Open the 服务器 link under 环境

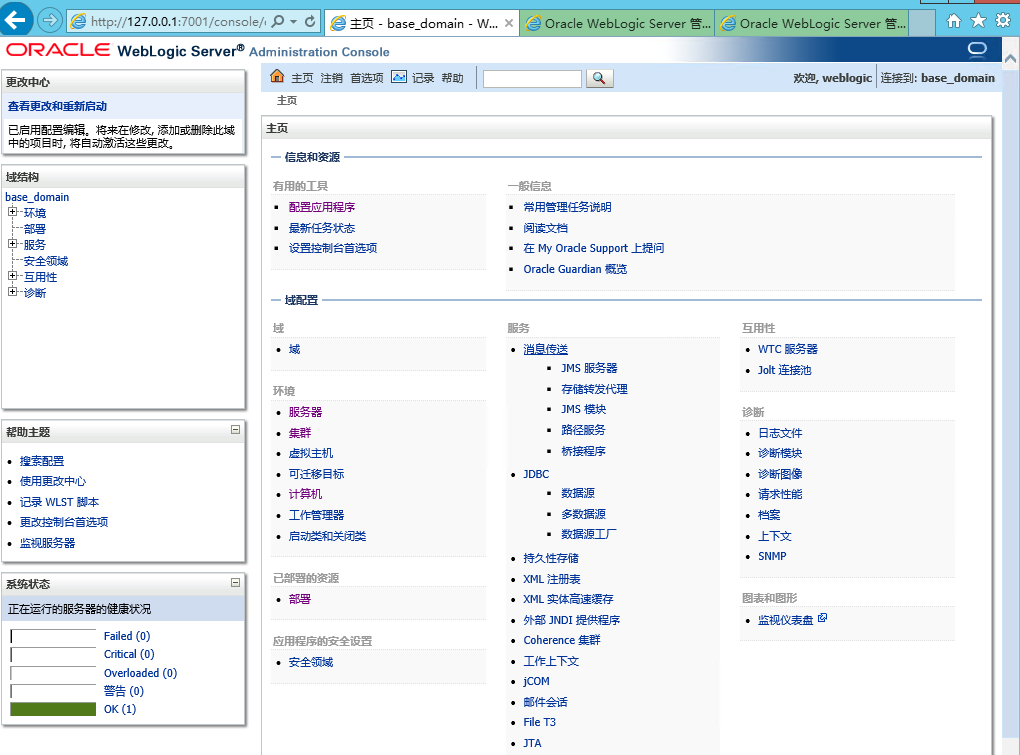point(305,412)
